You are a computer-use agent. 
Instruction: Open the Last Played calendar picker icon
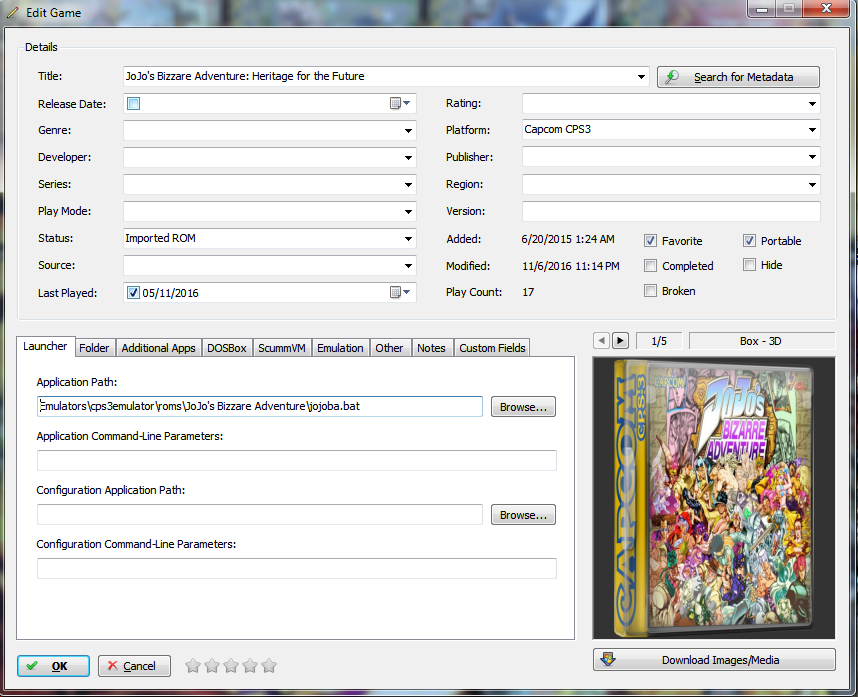400,292
